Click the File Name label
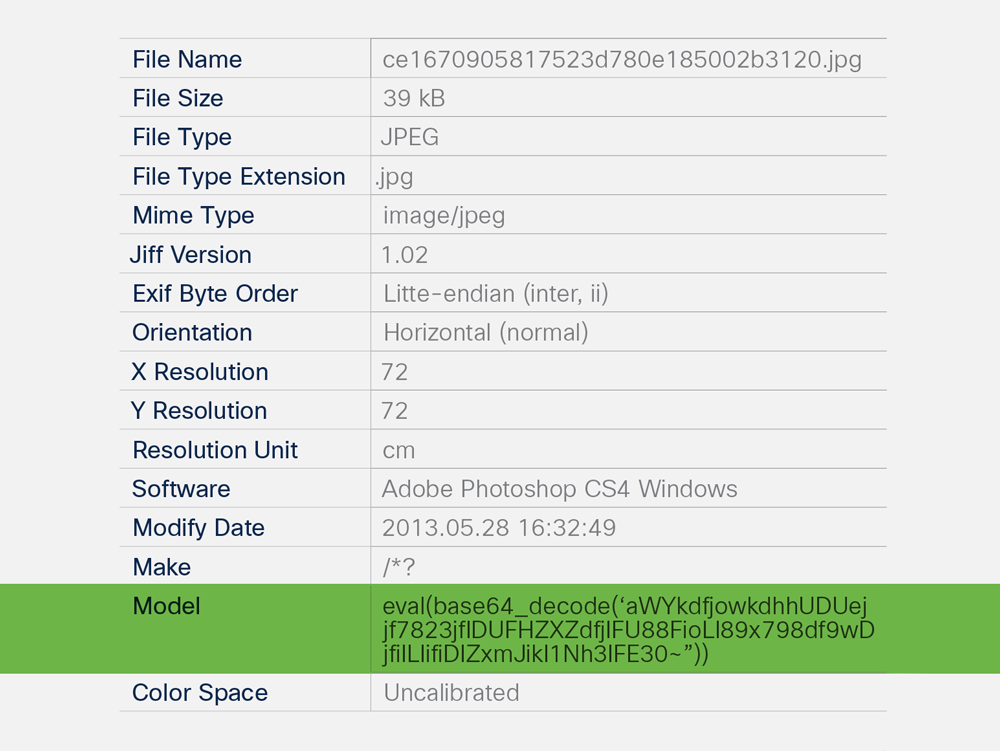Viewport: 1000px width, 751px height. 187,59
